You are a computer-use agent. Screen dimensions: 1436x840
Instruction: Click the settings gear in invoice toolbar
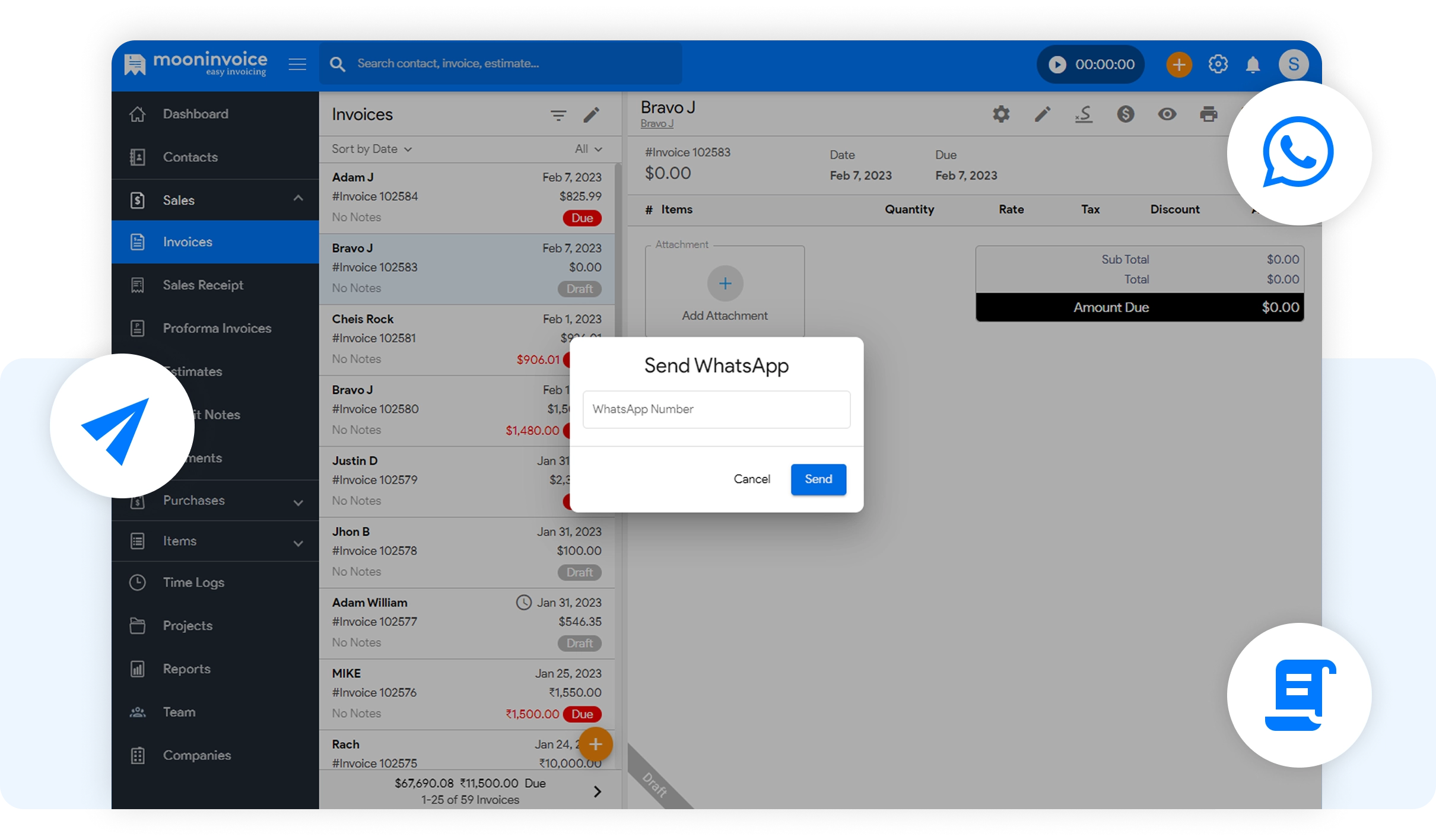[1001, 114]
